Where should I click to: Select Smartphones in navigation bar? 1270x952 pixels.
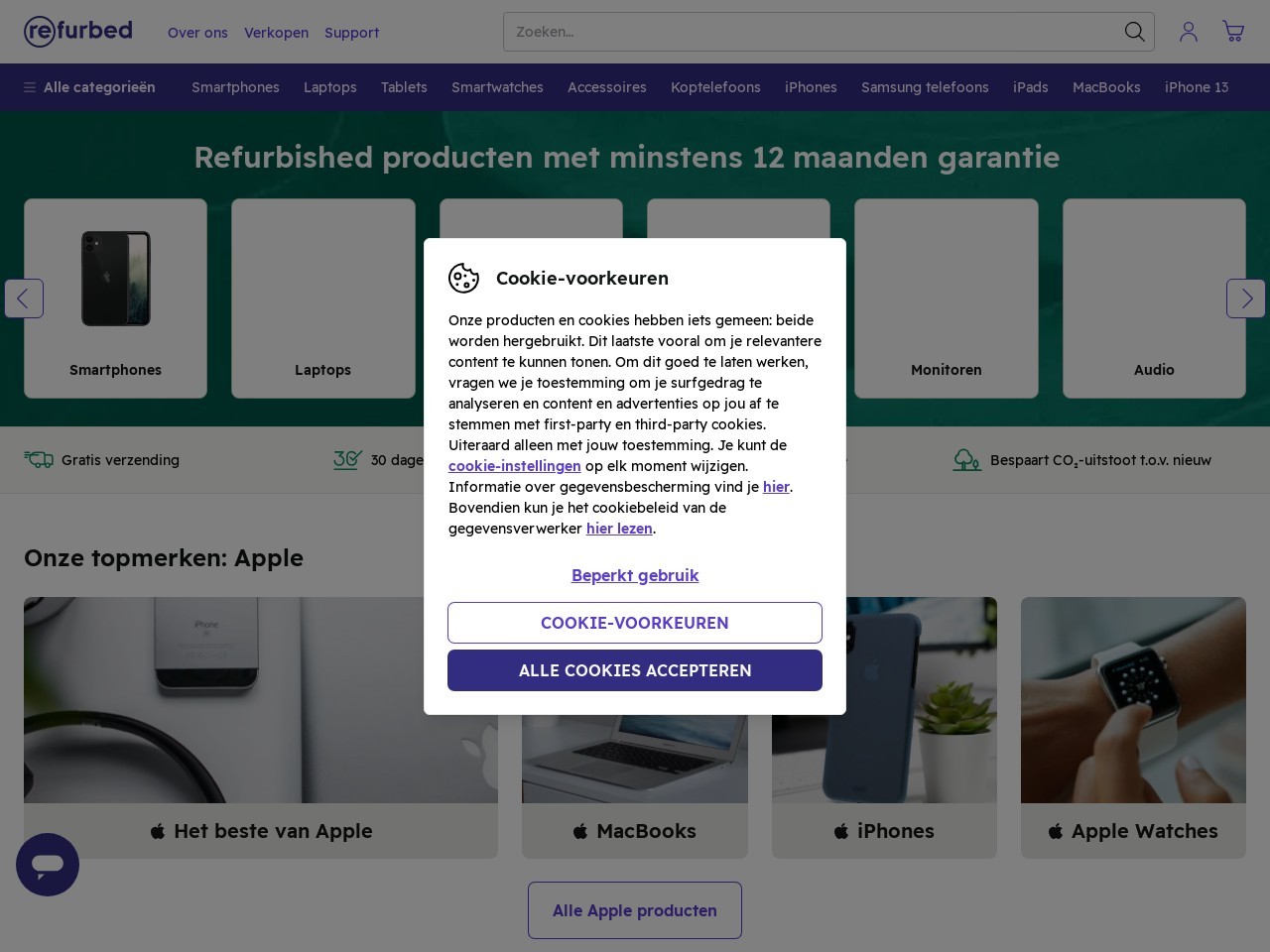click(x=235, y=87)
